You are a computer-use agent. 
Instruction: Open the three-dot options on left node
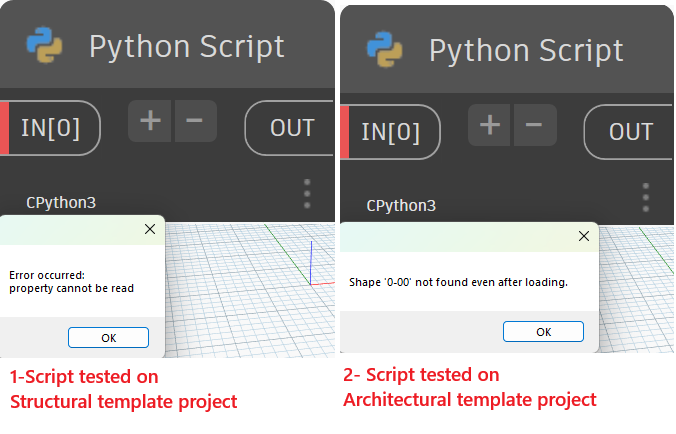[x=307, y=194]
